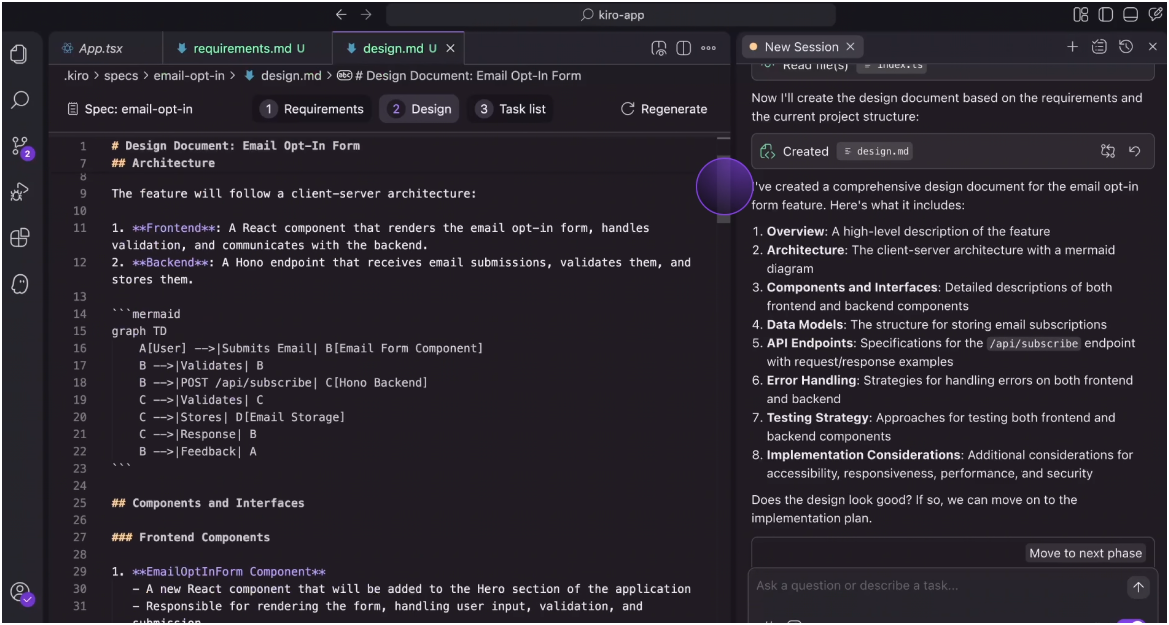Send the chat message with arrow button
The image size is (1169, 625).
pyautogui.click(x=1138, y=587)
